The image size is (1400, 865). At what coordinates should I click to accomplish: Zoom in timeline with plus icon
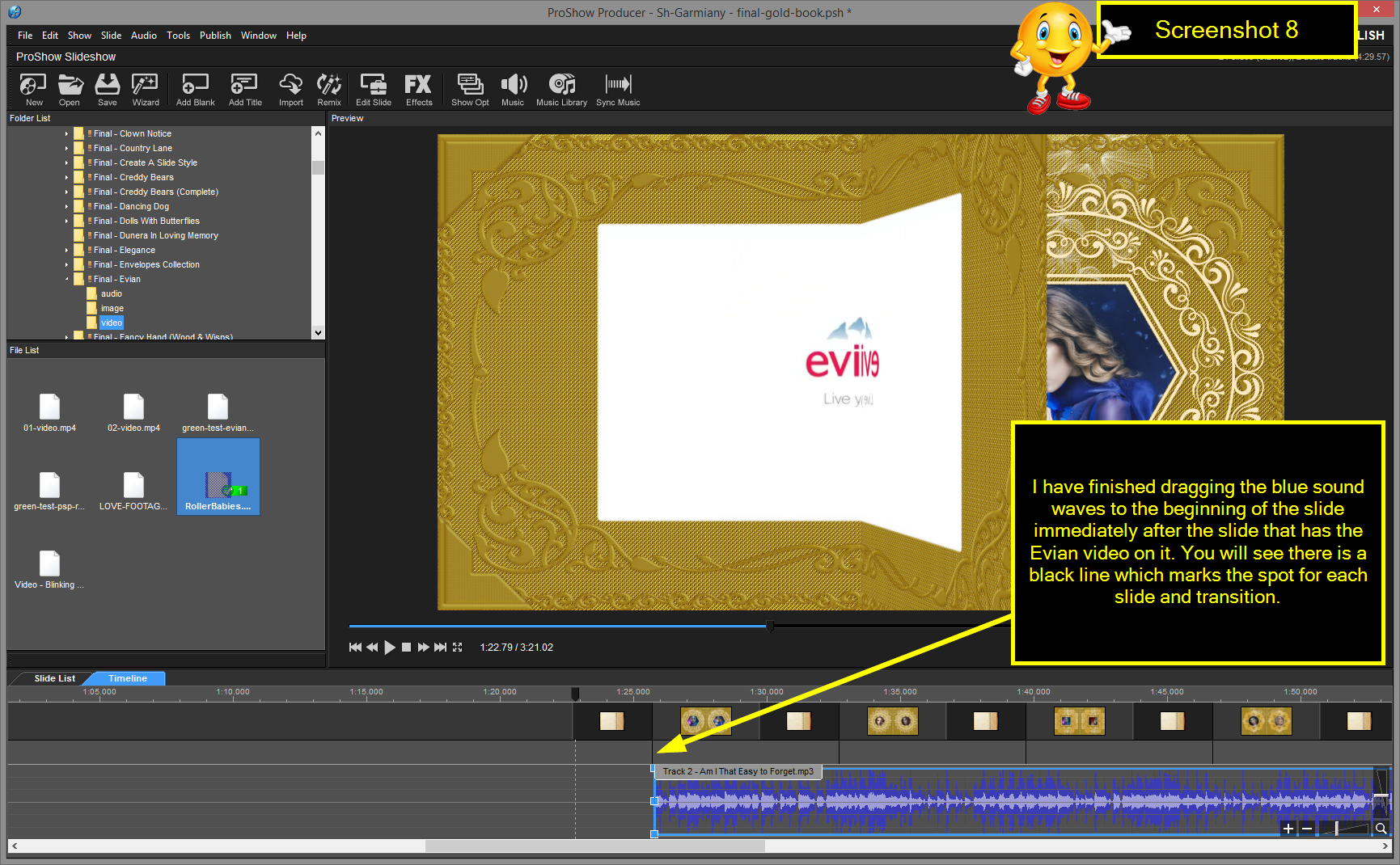pos(1288,829)
